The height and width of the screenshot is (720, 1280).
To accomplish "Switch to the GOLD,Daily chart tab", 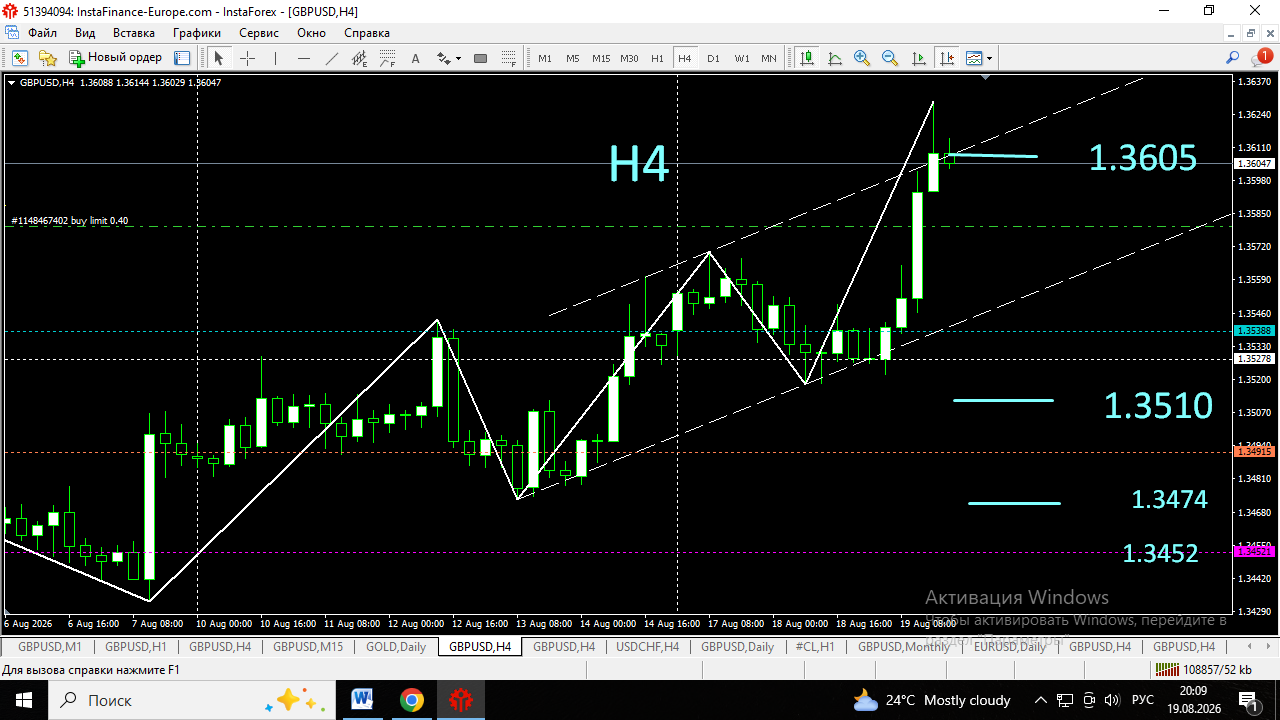I will (396, 647).
